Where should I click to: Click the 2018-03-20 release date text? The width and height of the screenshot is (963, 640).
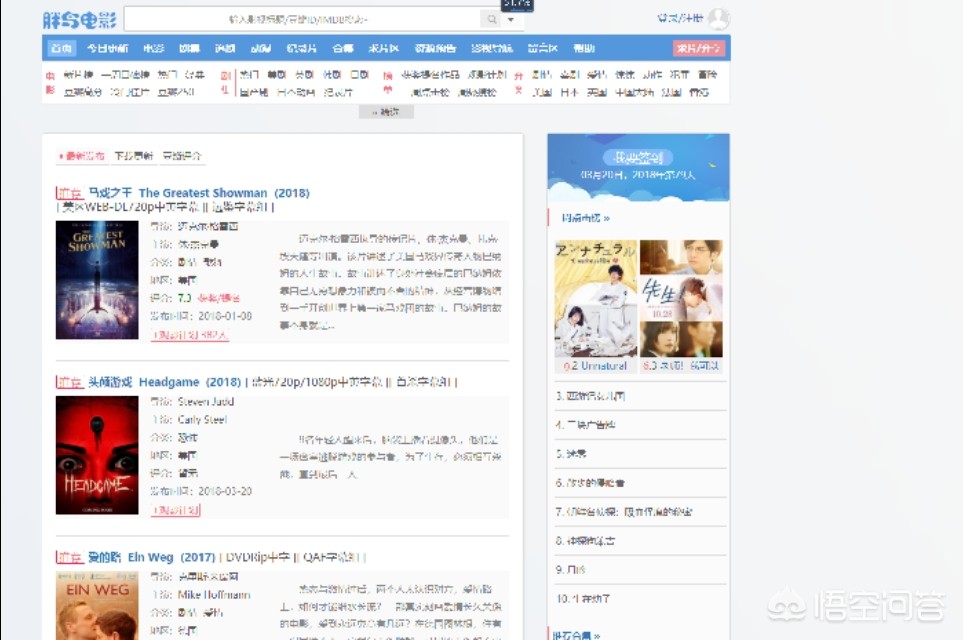(225, 491)
